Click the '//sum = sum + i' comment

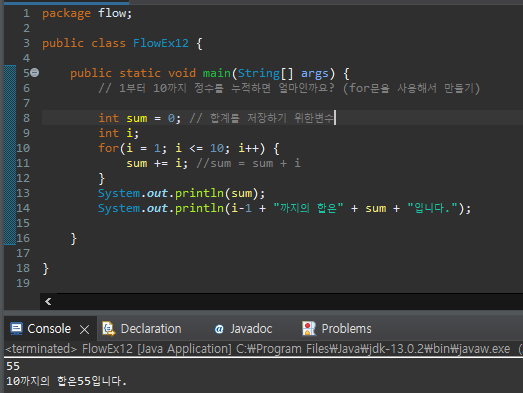pyautogui.click(x=248, y=163)
